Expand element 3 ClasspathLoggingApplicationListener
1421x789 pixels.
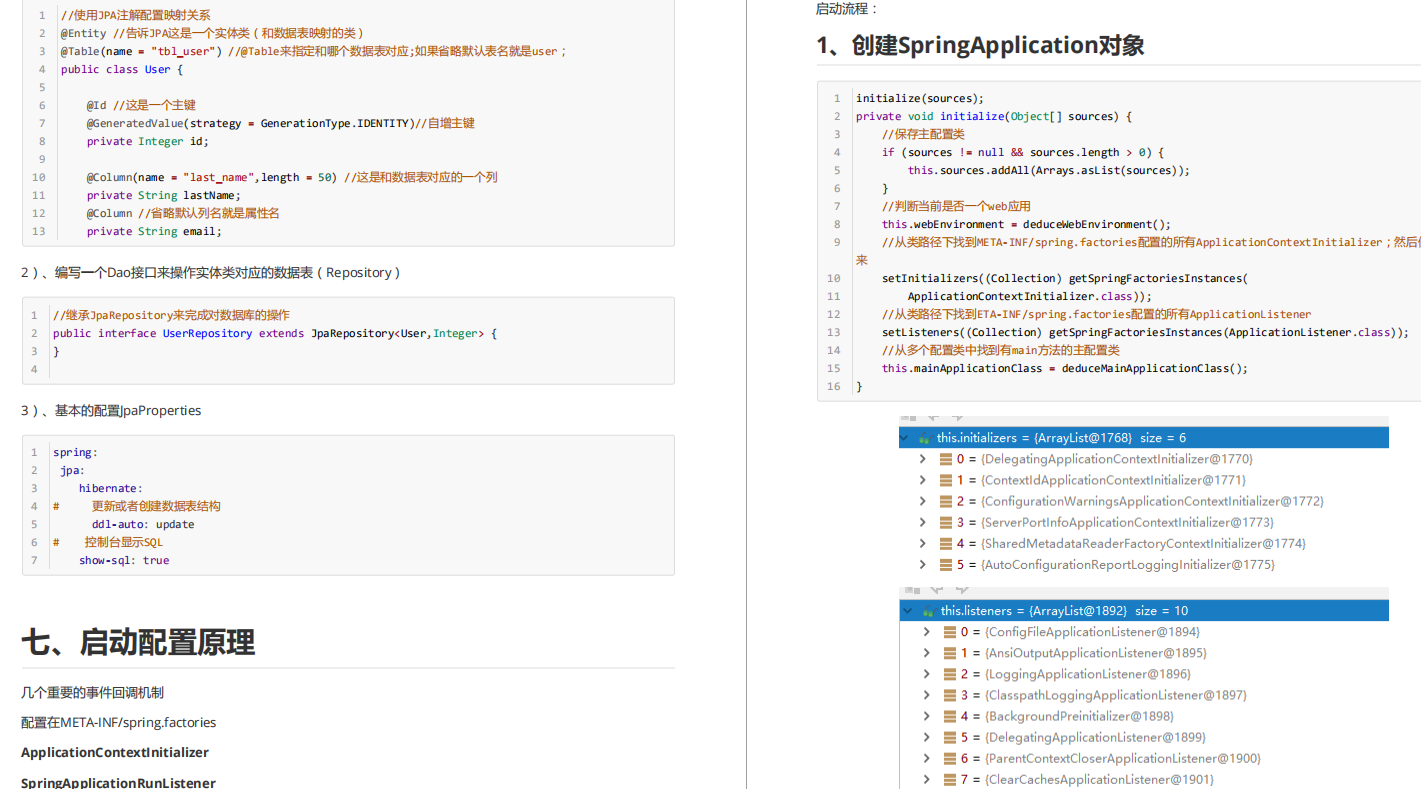(927, 695)
